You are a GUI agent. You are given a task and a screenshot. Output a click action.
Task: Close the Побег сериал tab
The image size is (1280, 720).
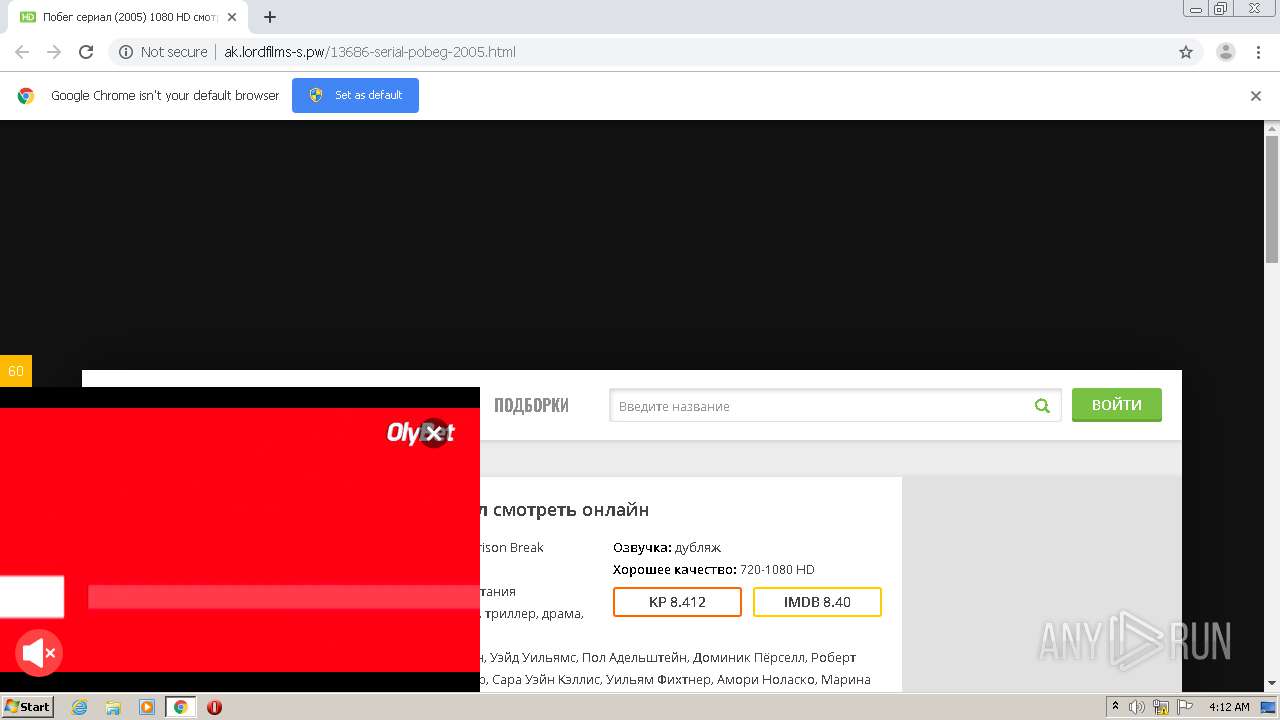[232, 17]
